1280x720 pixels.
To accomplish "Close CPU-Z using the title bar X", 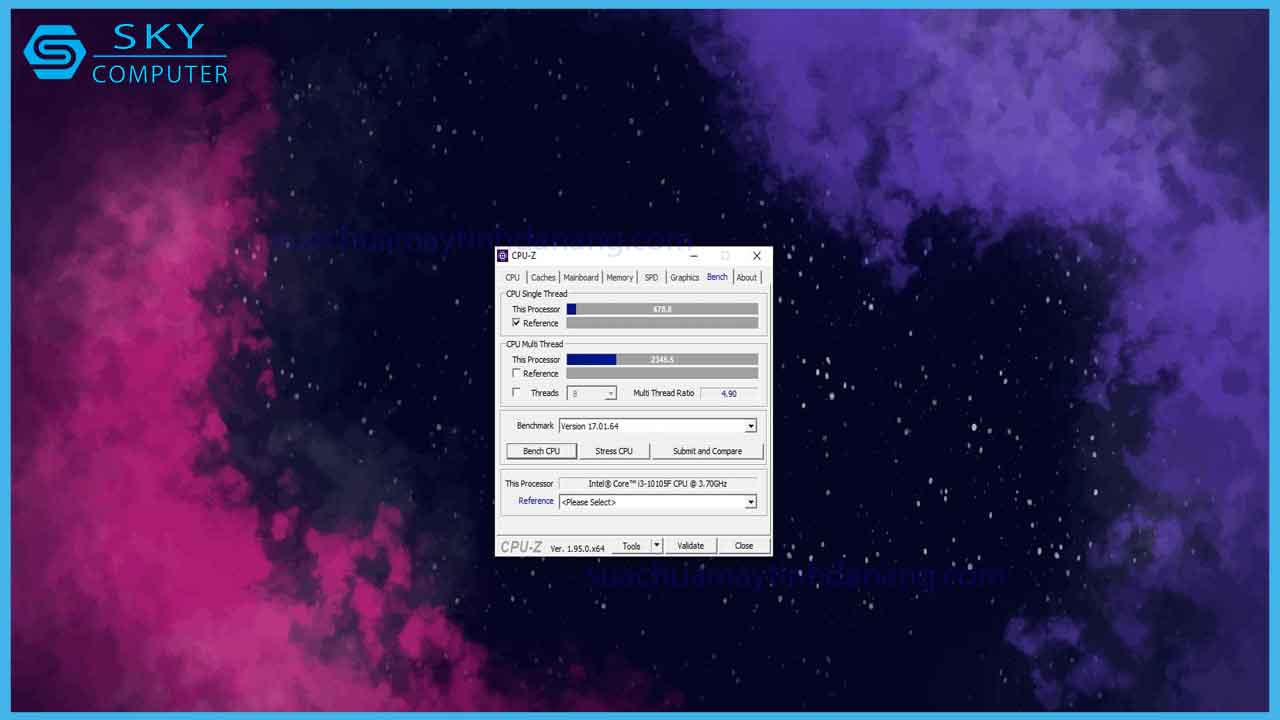I will click(x=756, y=256).
